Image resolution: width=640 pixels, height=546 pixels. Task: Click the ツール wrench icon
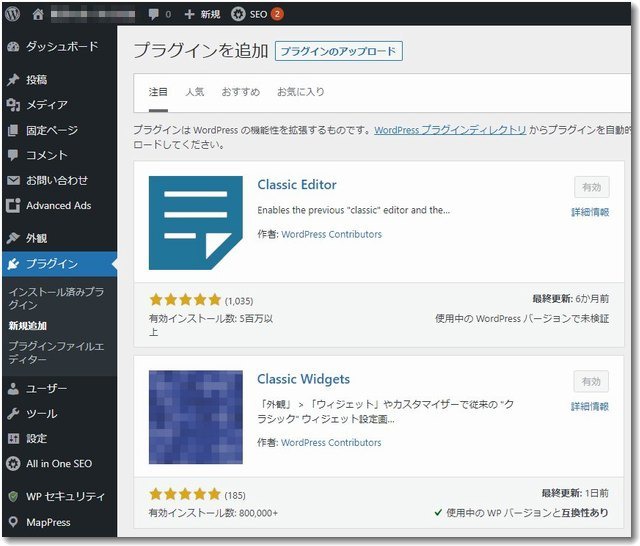[x=13, y=414]
